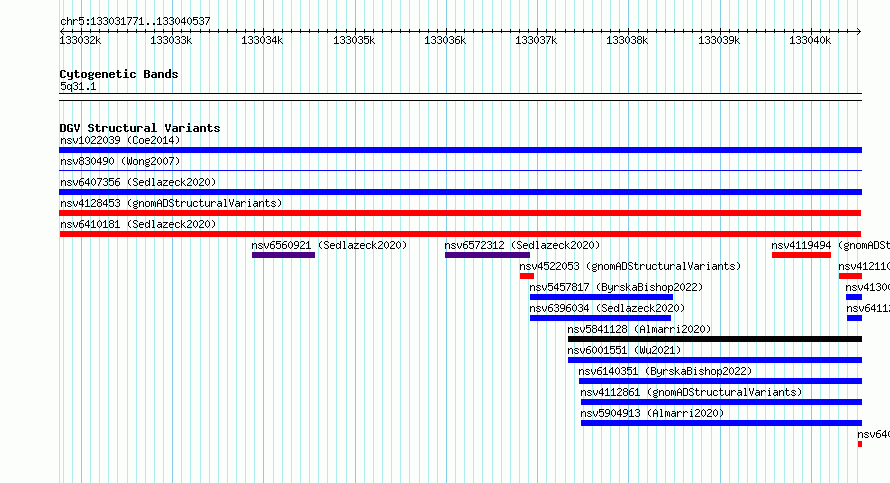Click the nsv1022039 (Coe2014) variant label

point(120,140)
